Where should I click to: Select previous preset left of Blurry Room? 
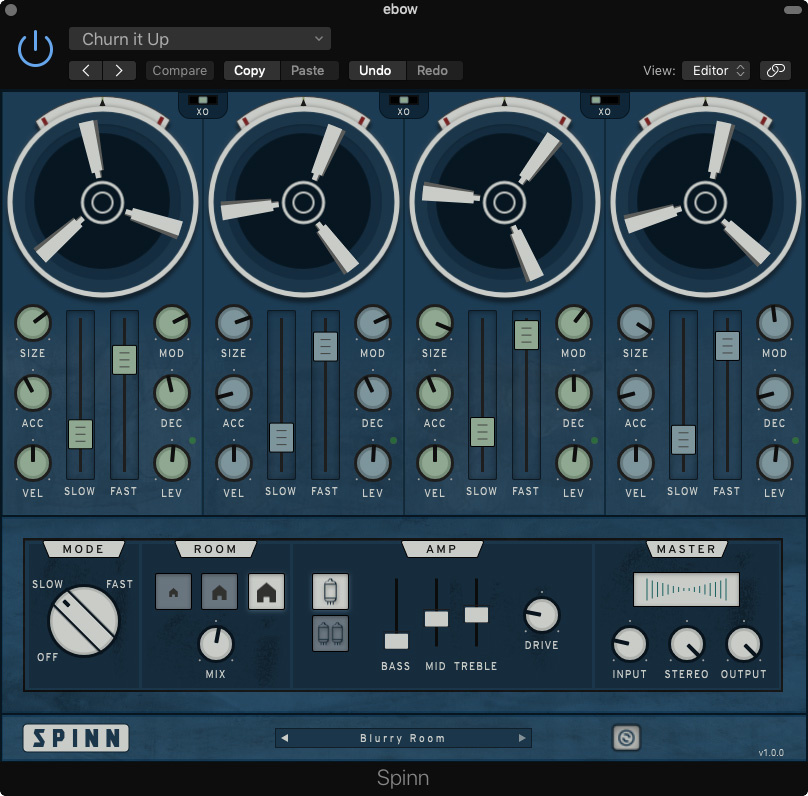pos(284,738)
